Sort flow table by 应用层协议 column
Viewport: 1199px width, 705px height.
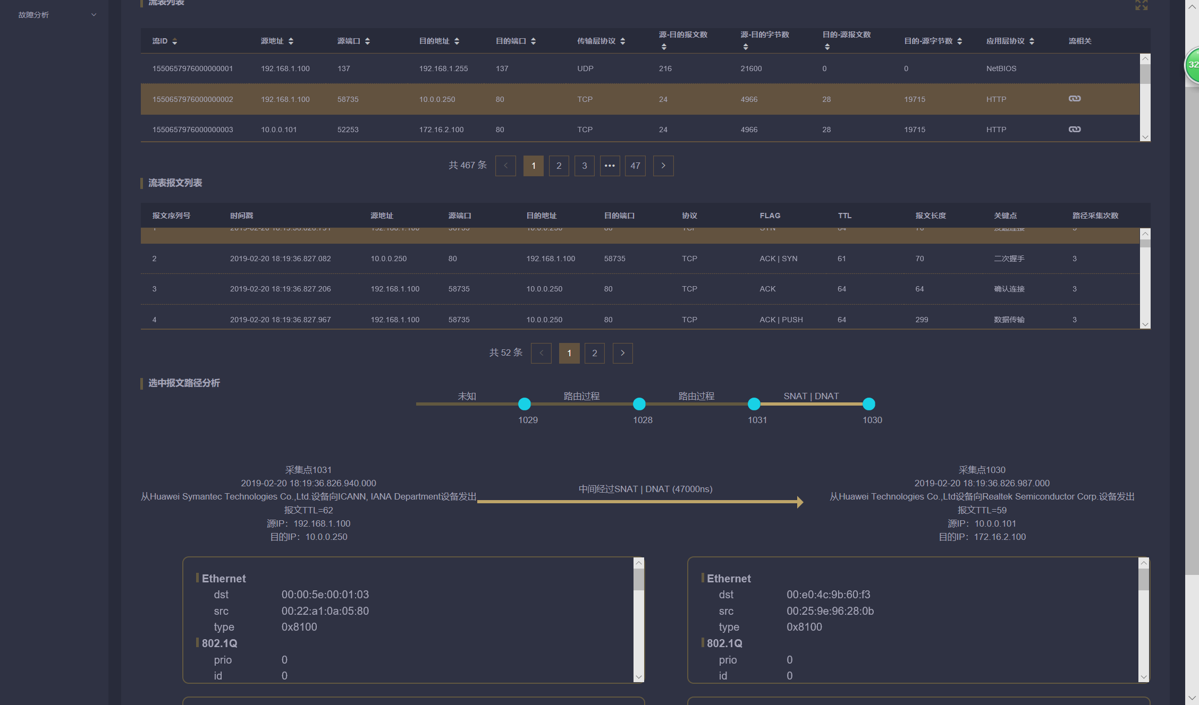click(x=1031, y=42)
